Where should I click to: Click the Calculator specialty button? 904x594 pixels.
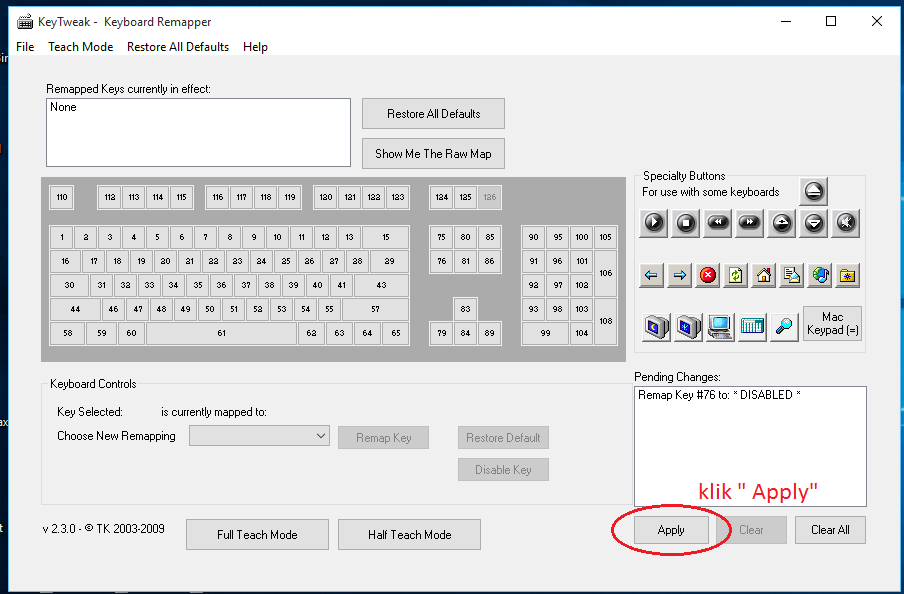(x=752, y=327)
